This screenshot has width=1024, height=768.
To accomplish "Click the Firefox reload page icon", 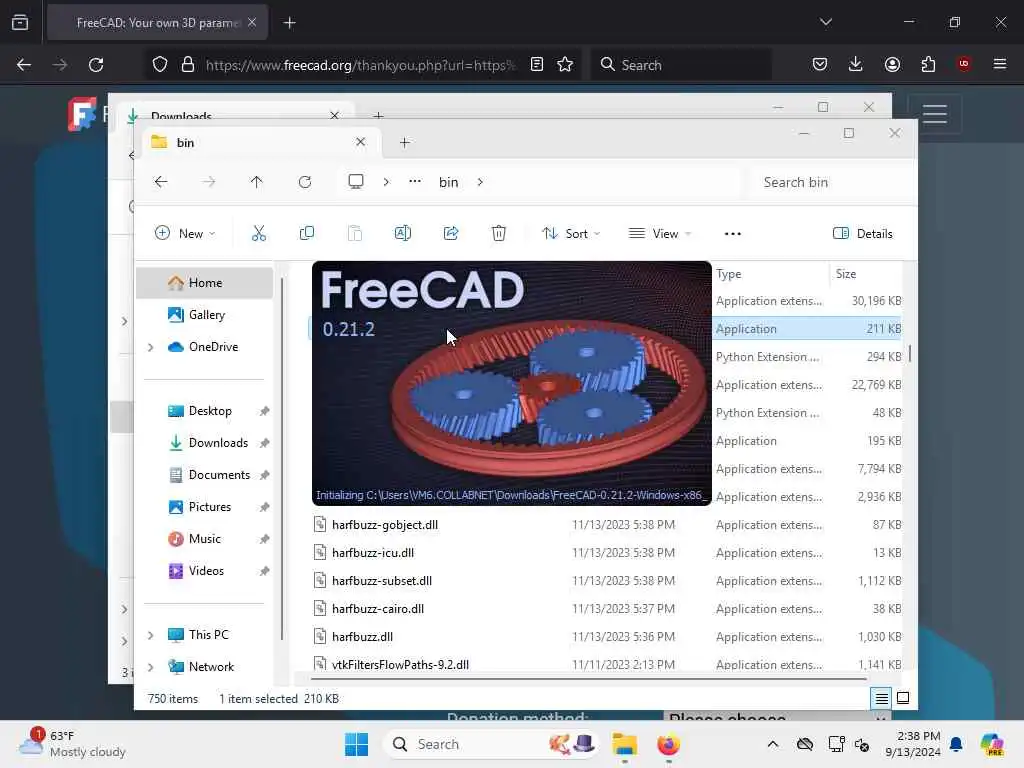I will (x=96, y=65).
